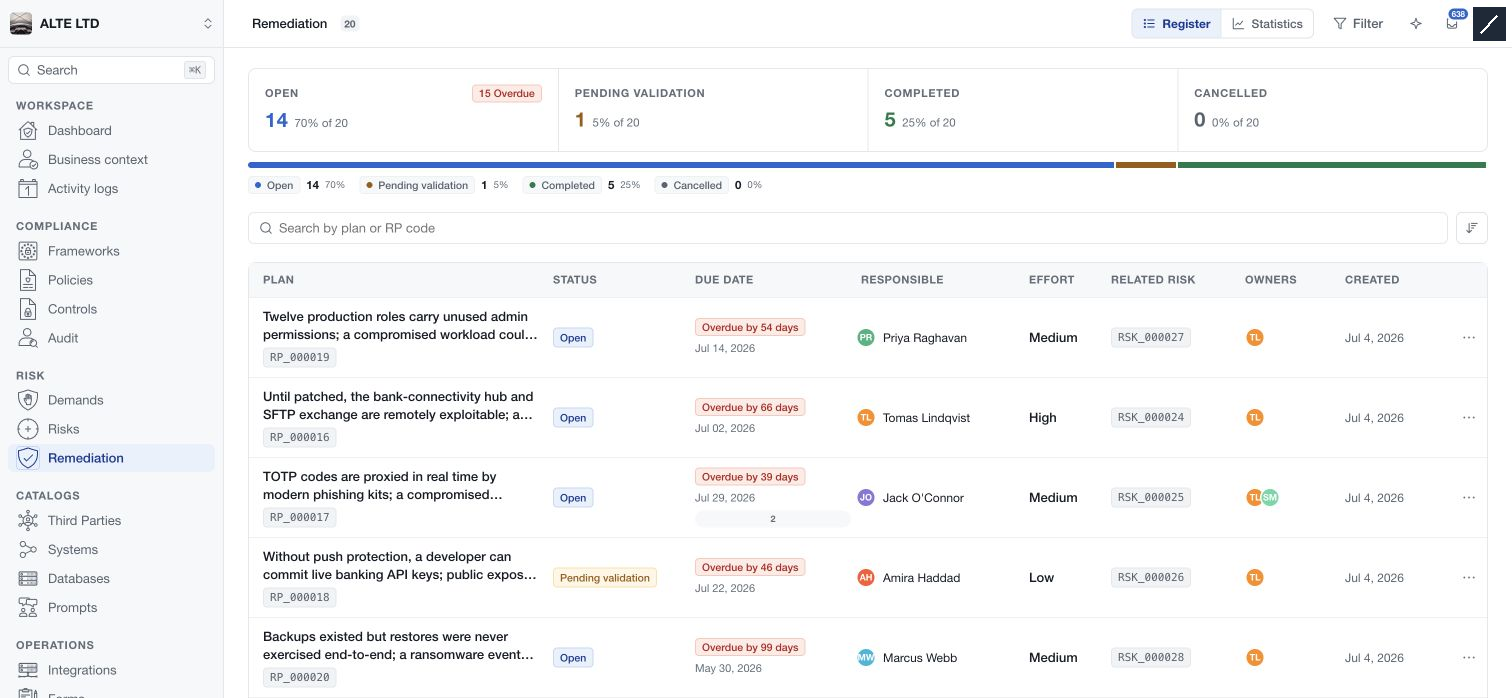This screenshot has height=698, width=1512.
Task: Switch to the Register view
Action: pyautogui.click(x=1176, y=24)
